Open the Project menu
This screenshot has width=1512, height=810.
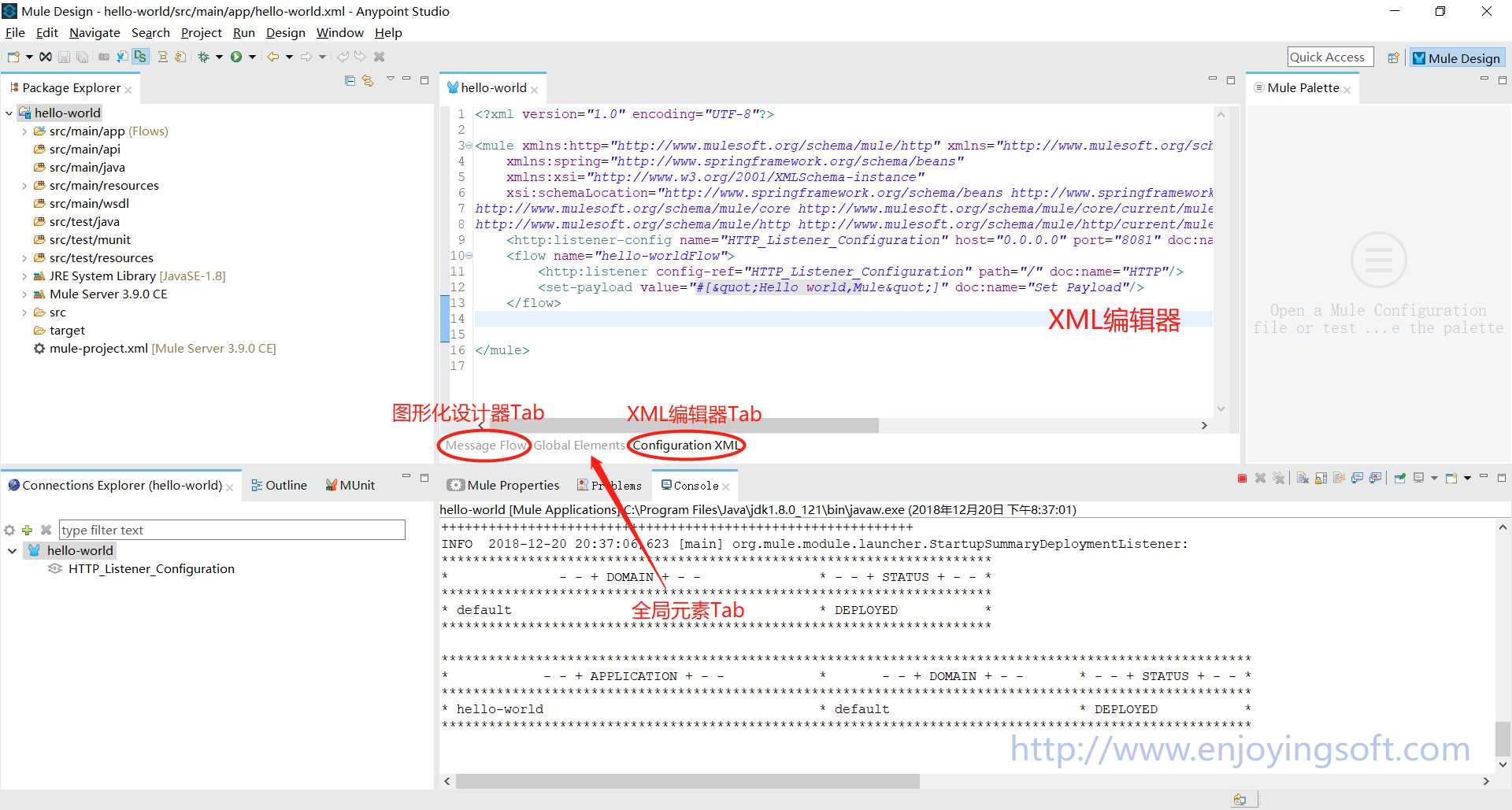point(201,32)
